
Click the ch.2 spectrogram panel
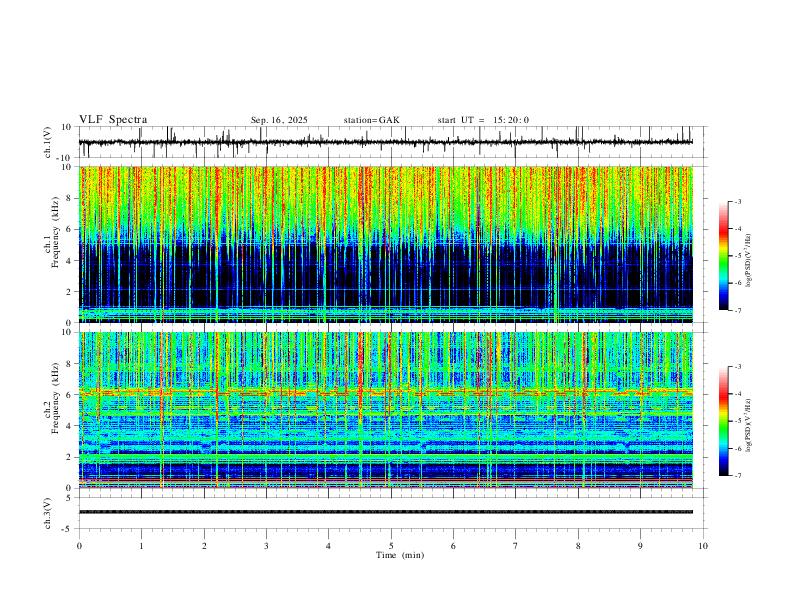click(x=386, y=410)
